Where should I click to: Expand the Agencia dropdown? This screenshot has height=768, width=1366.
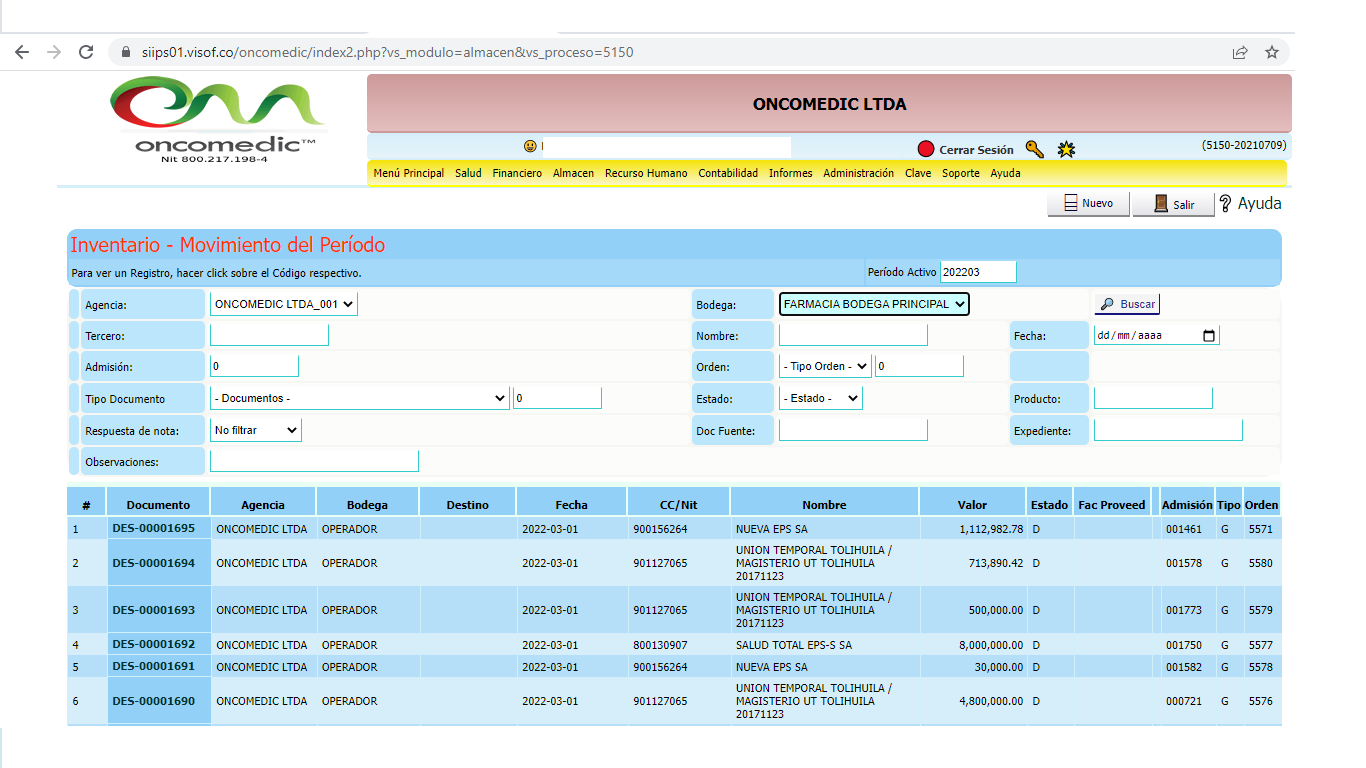[284, 304]
